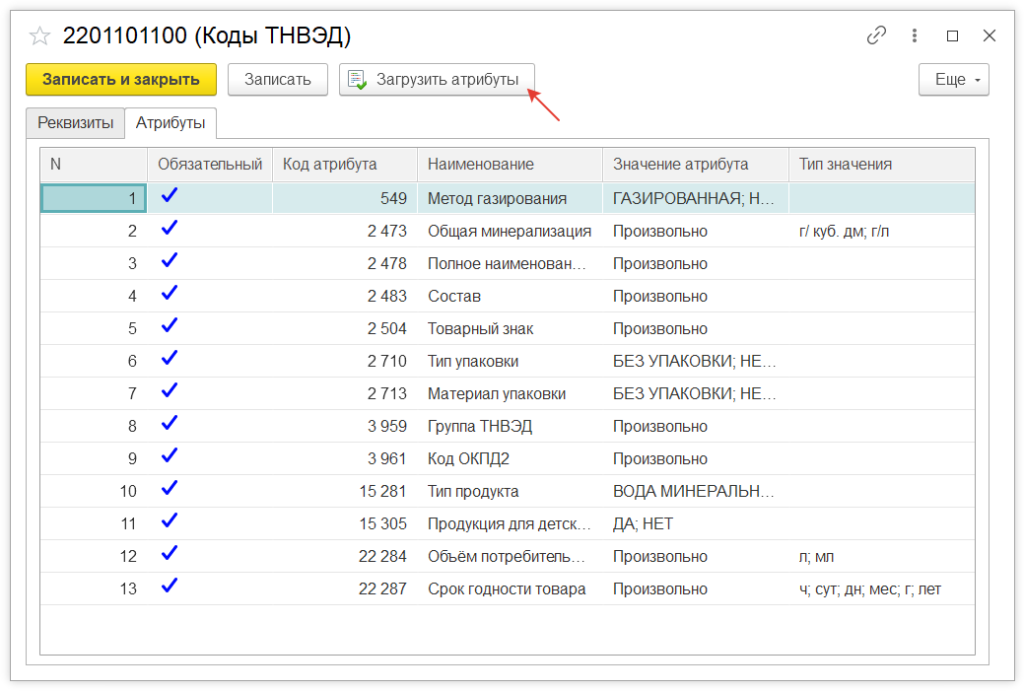Image resolution: width=1024 pixels, height=691 pixels.
Task: Select the 'Атрибуты' tab
Action: [170, 123]
